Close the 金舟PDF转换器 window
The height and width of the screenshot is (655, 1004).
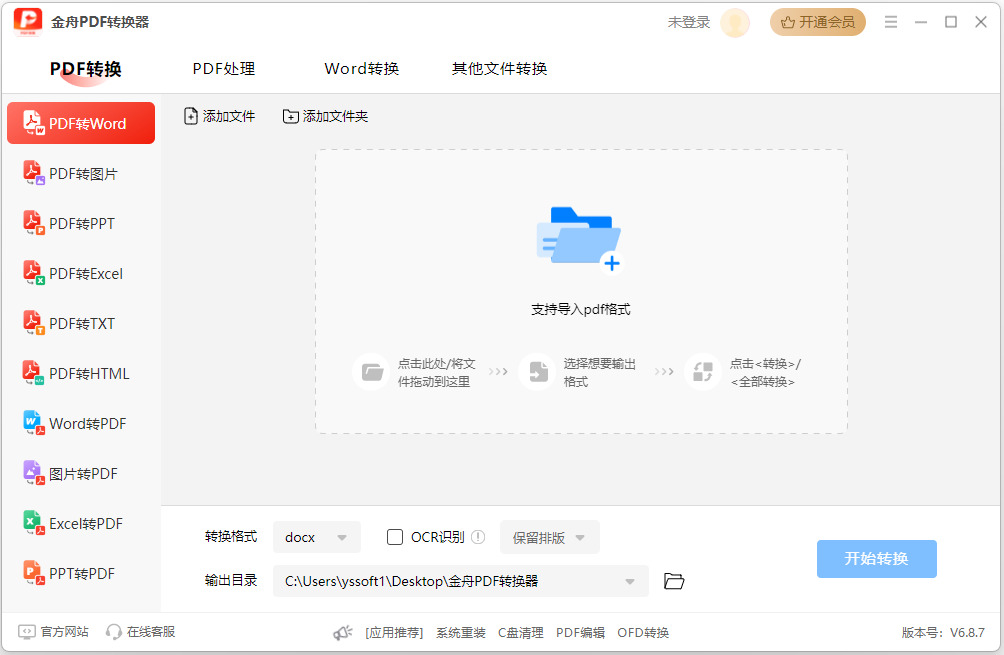(980, 22)
